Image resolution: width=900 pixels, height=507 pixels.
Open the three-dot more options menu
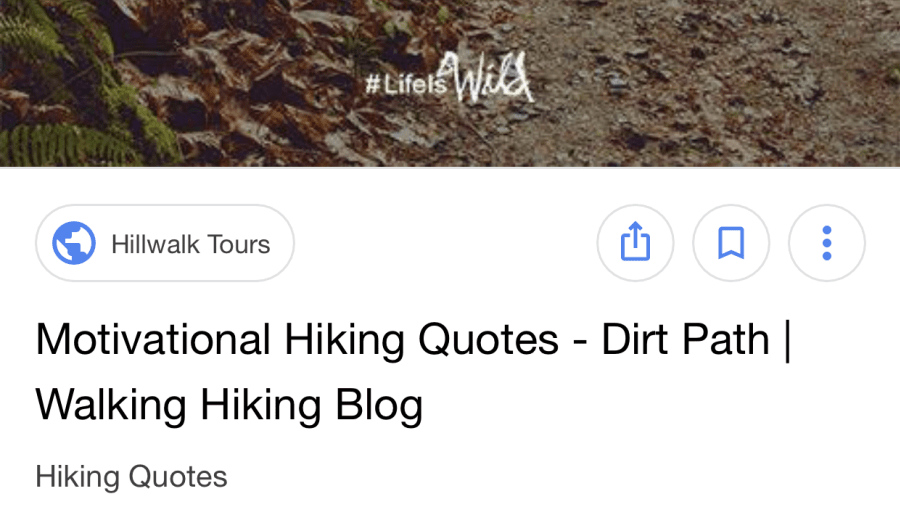(x=827, y=243)
